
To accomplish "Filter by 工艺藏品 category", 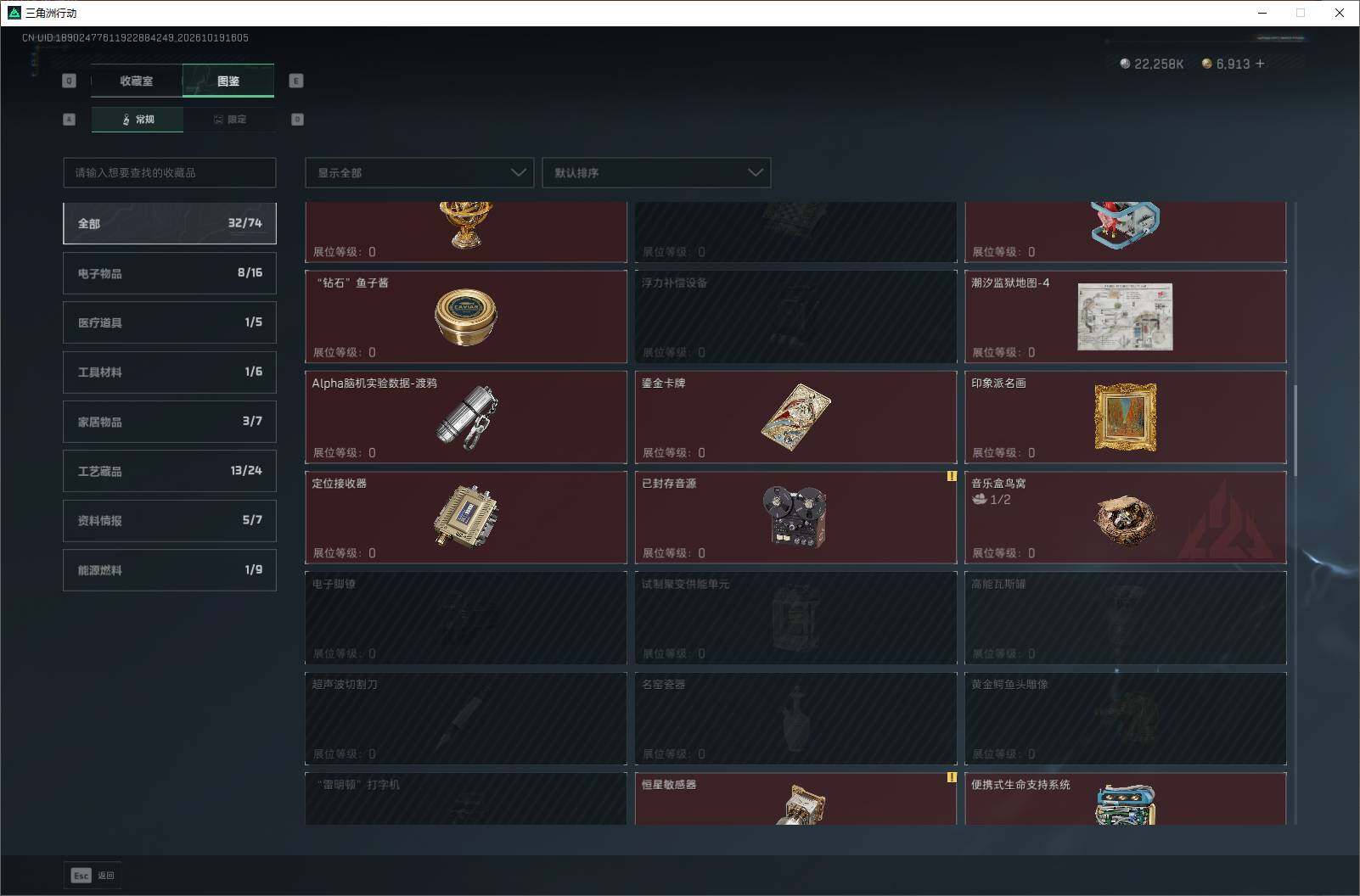I will click(x=170, y=471).
